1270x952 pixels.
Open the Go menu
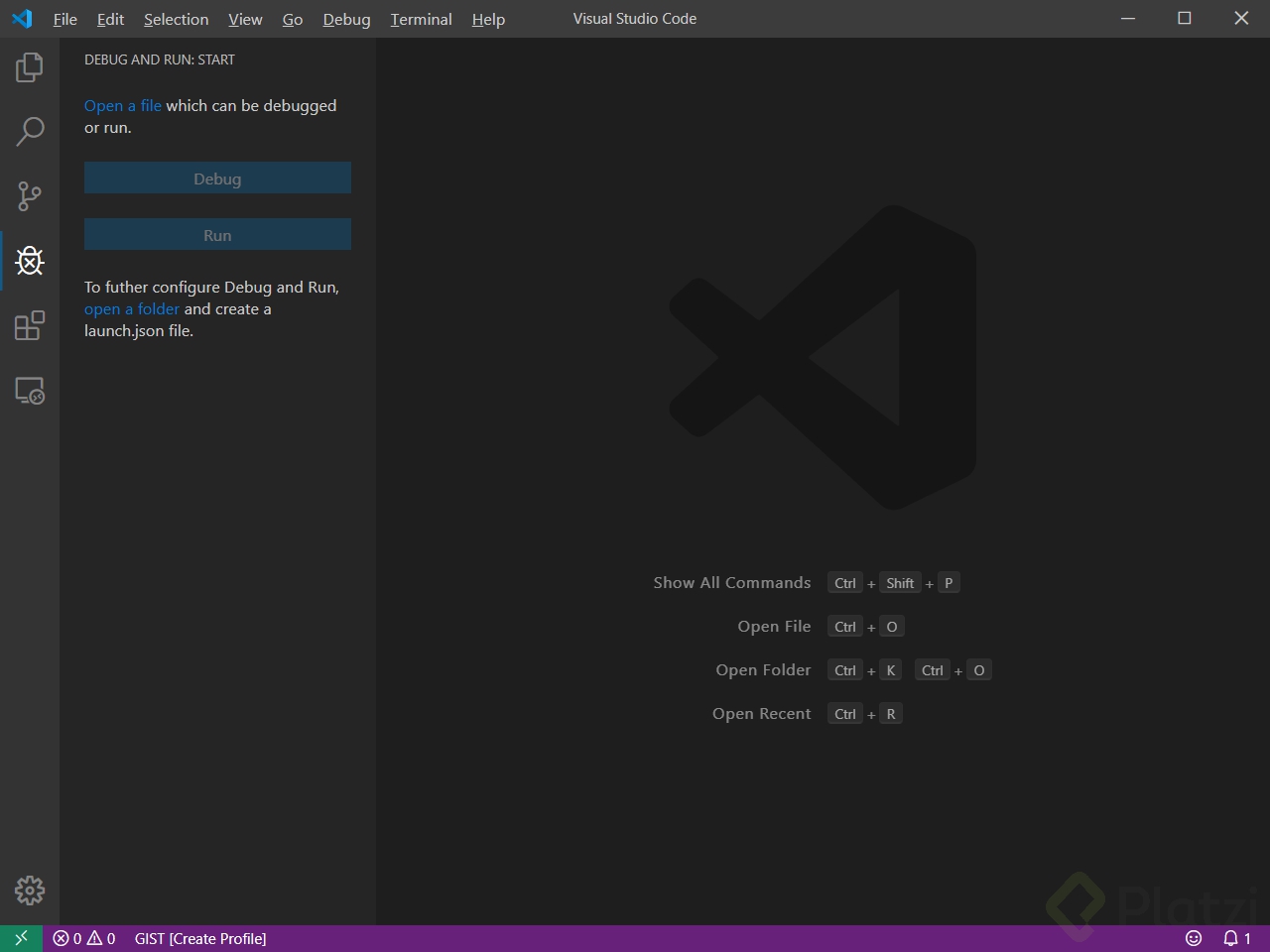point(293,19)
